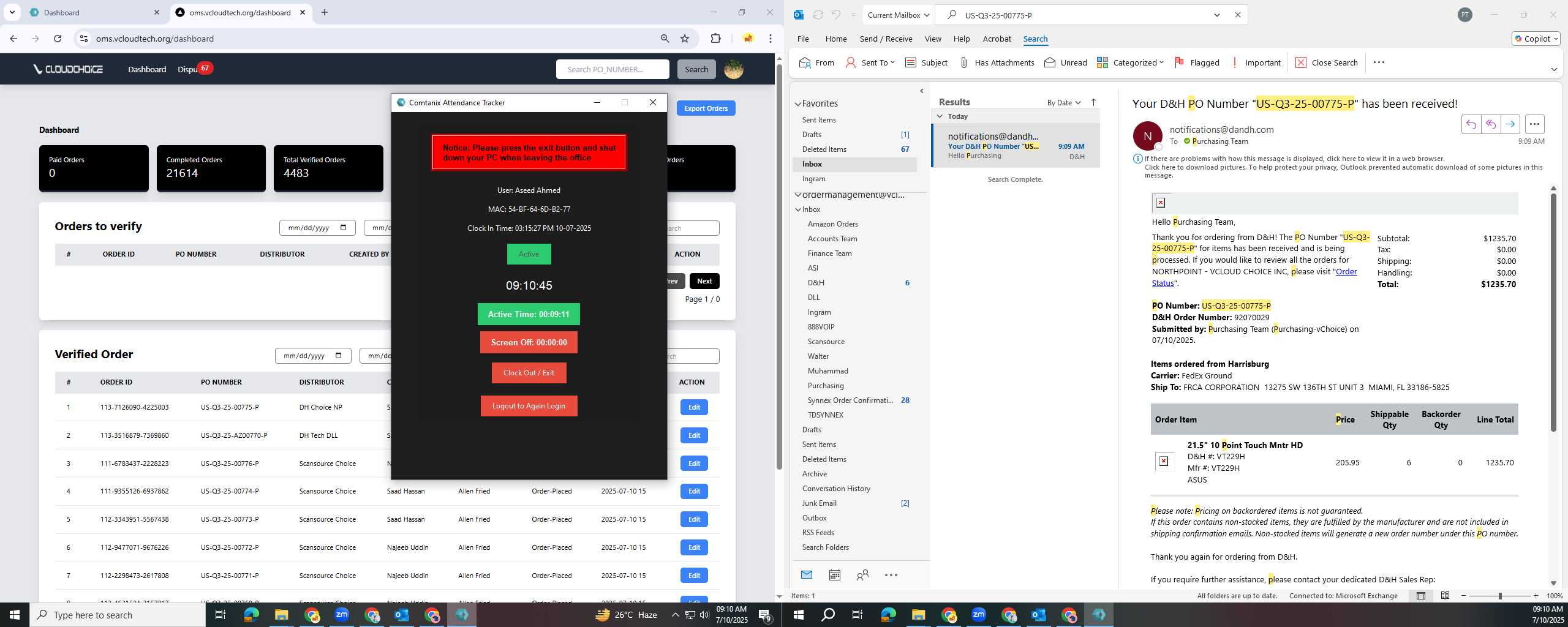1568x627 pixels.
Task: Open Copilot button in Outlook
Action: tap(1537, 39)
